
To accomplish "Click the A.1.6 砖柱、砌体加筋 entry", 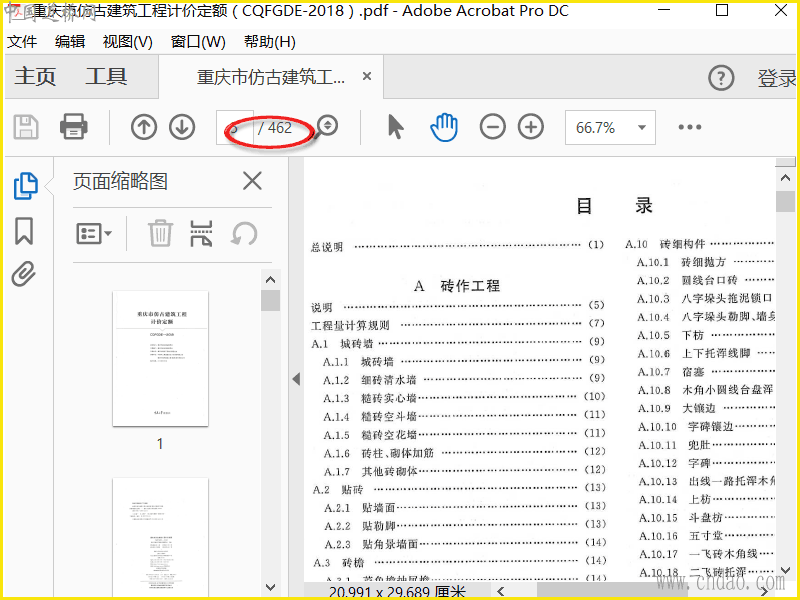I will [x=464, y=453].
